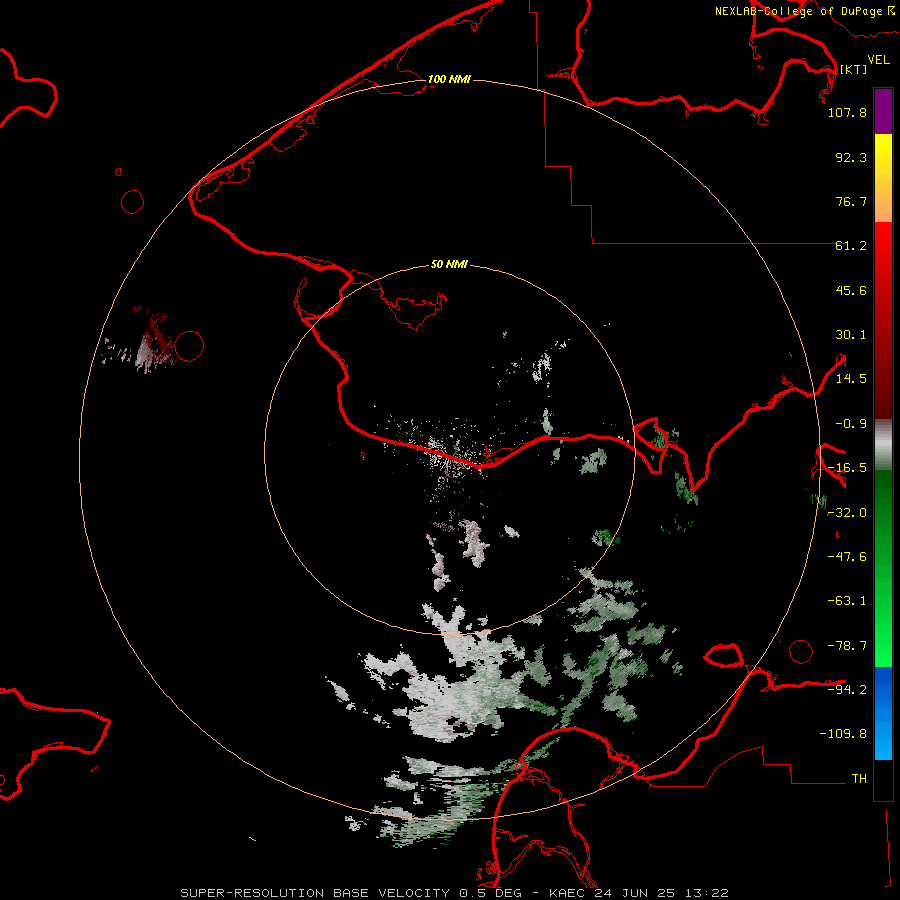
Task: Click the 76.7 value on the velocity scale
Action: [x=851, y=201]
